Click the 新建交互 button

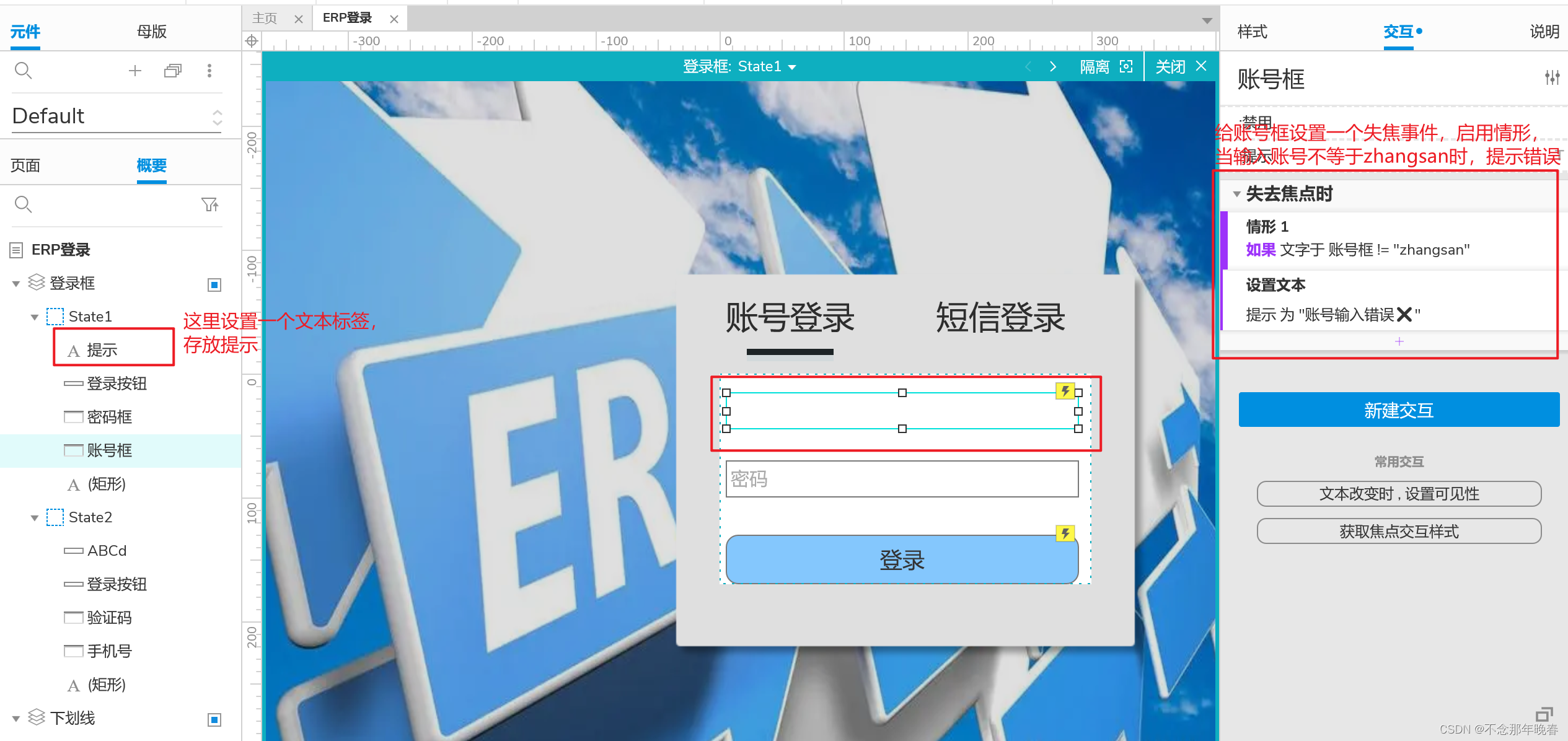pyautogui.click(x=1398, y=410)
